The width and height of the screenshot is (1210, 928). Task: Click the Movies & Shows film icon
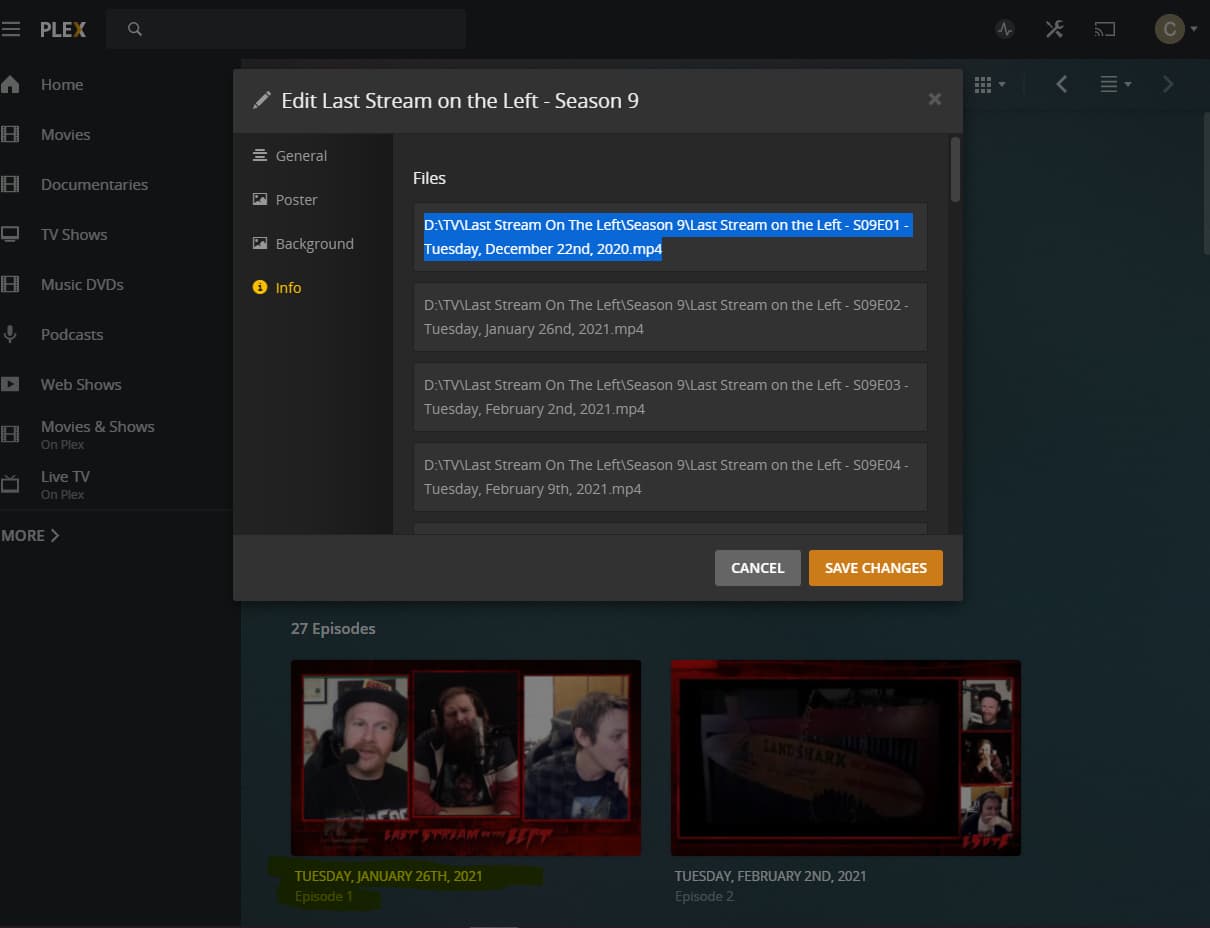(x=10, y=434)
